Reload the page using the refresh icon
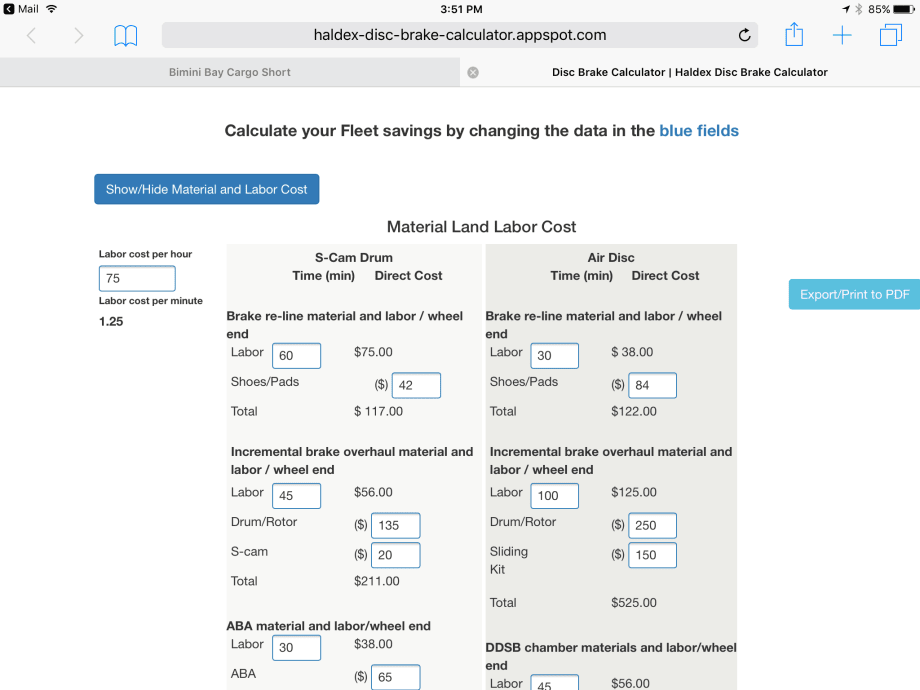The width and height of the screenshot is (920, 690). coord(744,34)
